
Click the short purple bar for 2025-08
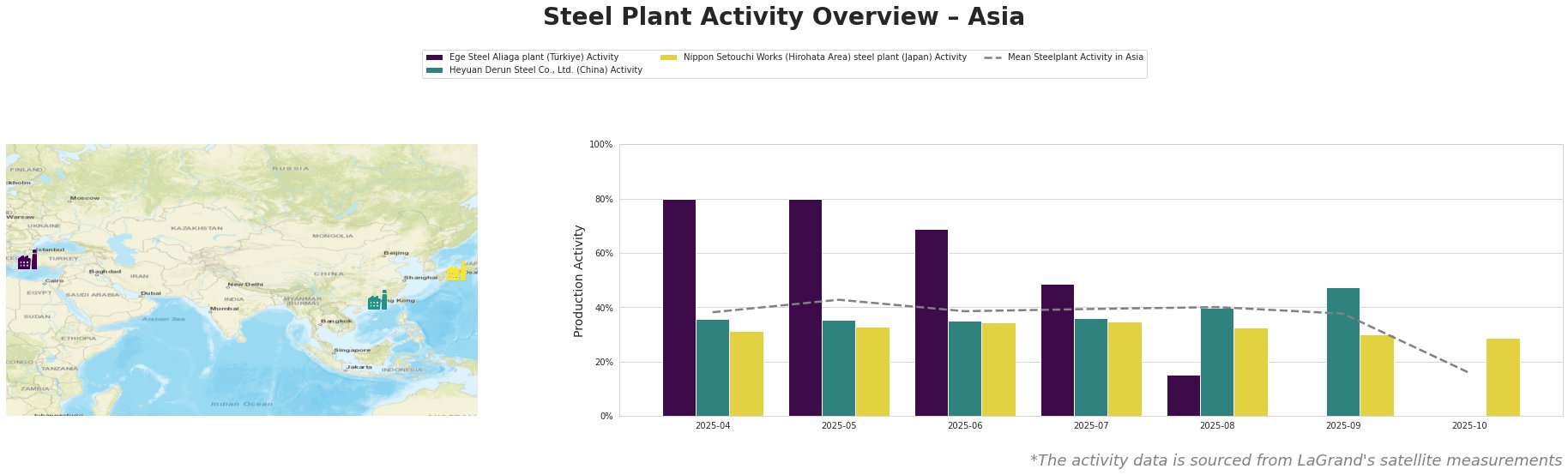pos(1183,395)
